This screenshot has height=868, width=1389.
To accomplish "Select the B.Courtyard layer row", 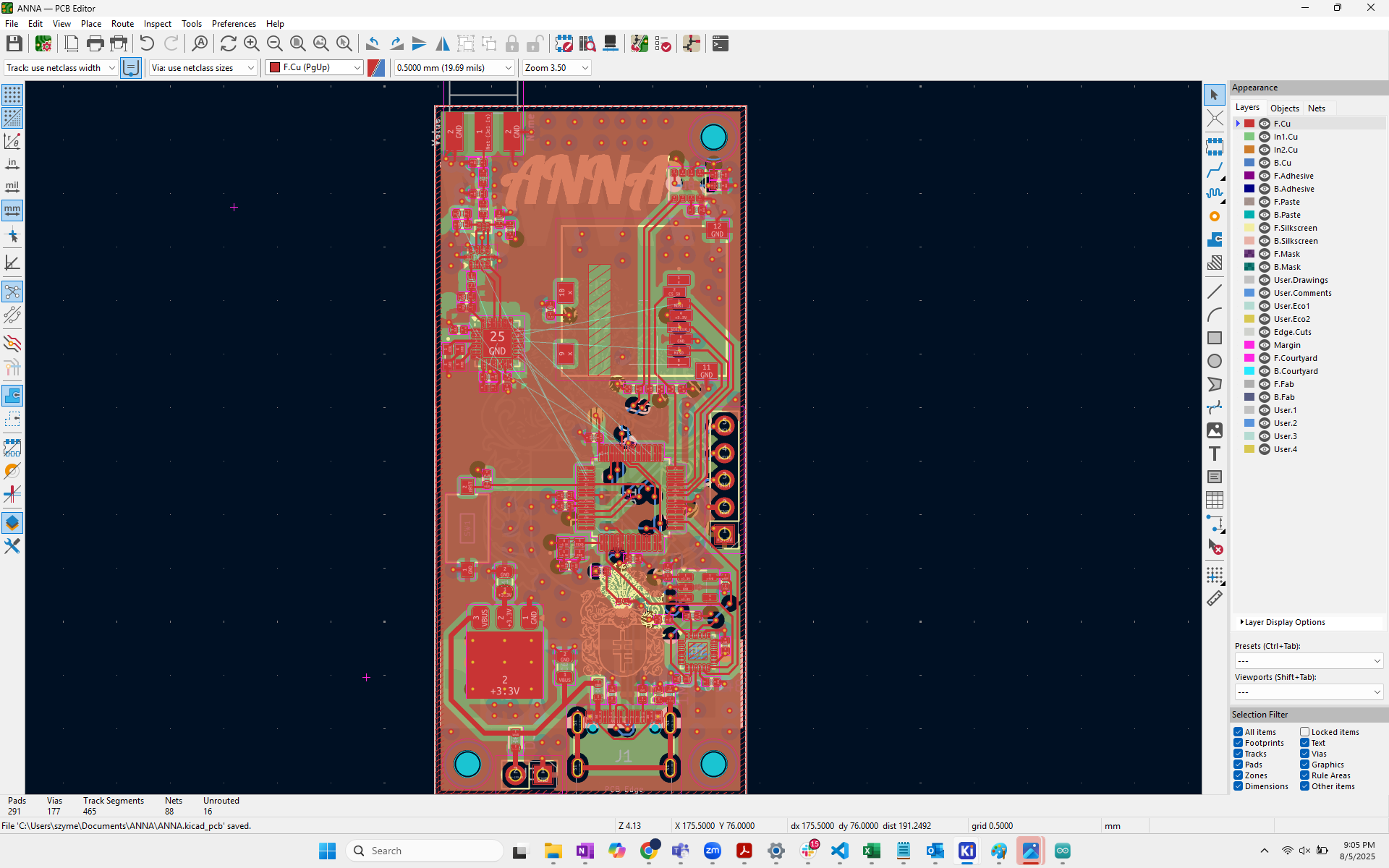I will [x=1310, y=371].
